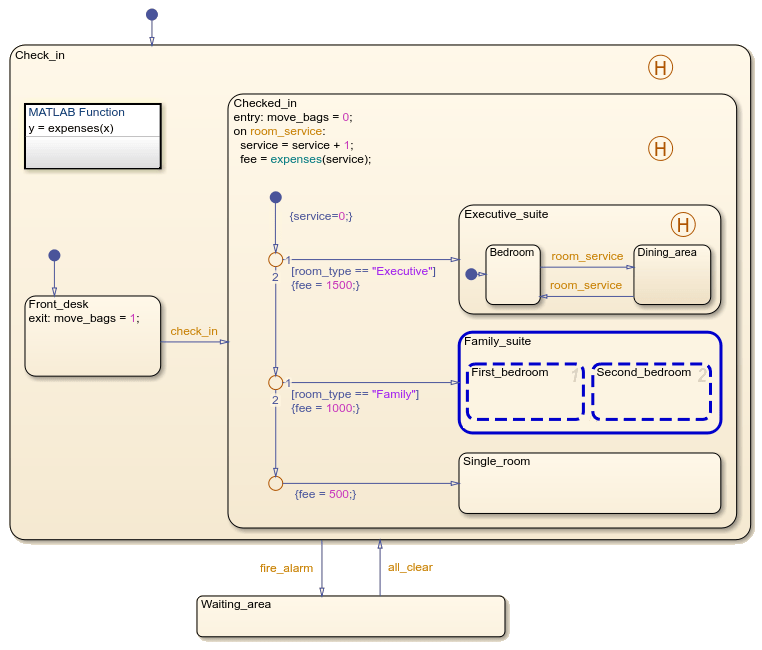Click the connective junction beside the Executive condition
The image size is (762, 650).
(275, 259)
